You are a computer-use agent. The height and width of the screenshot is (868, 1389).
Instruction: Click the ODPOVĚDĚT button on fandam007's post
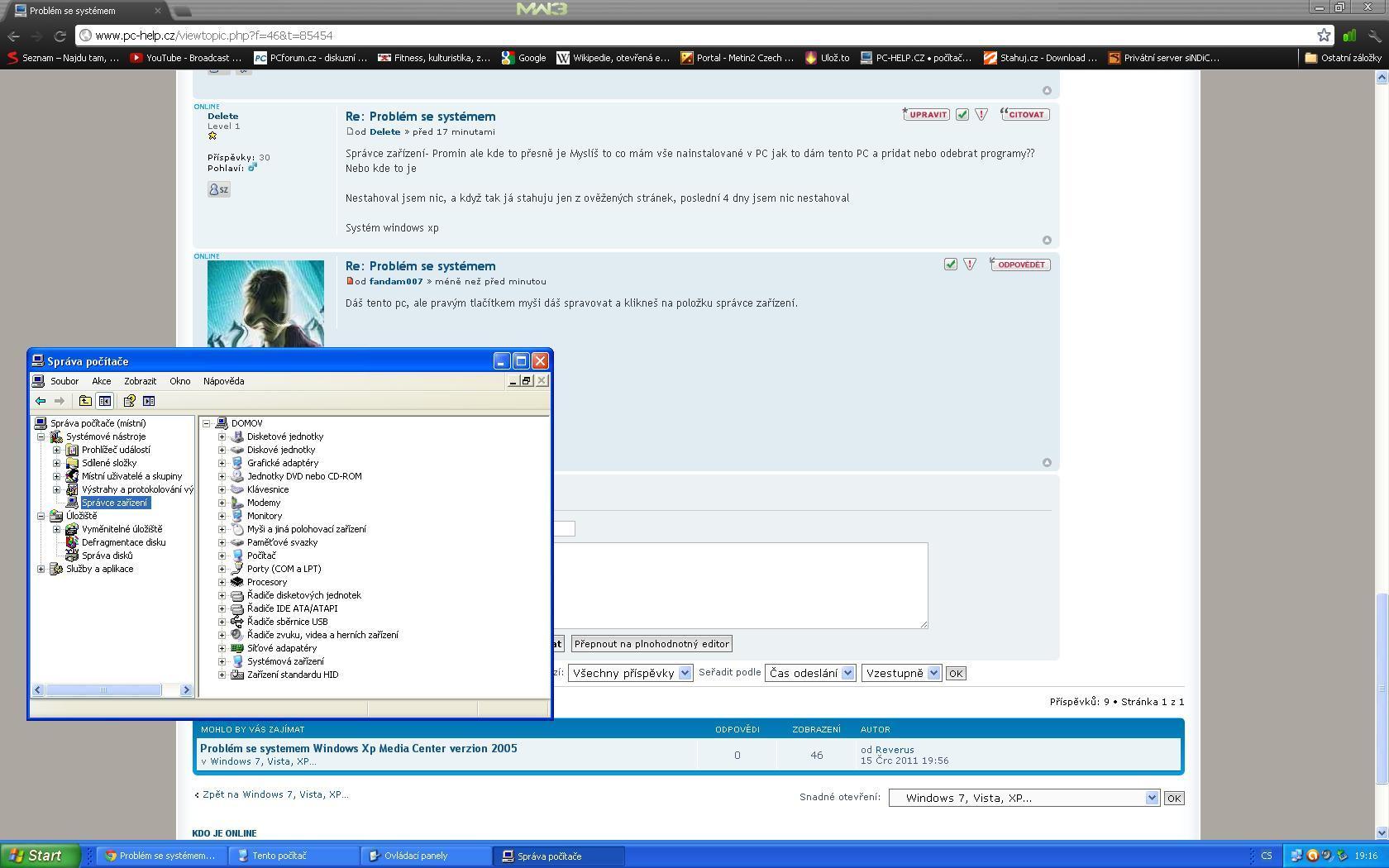point(1019,265)
